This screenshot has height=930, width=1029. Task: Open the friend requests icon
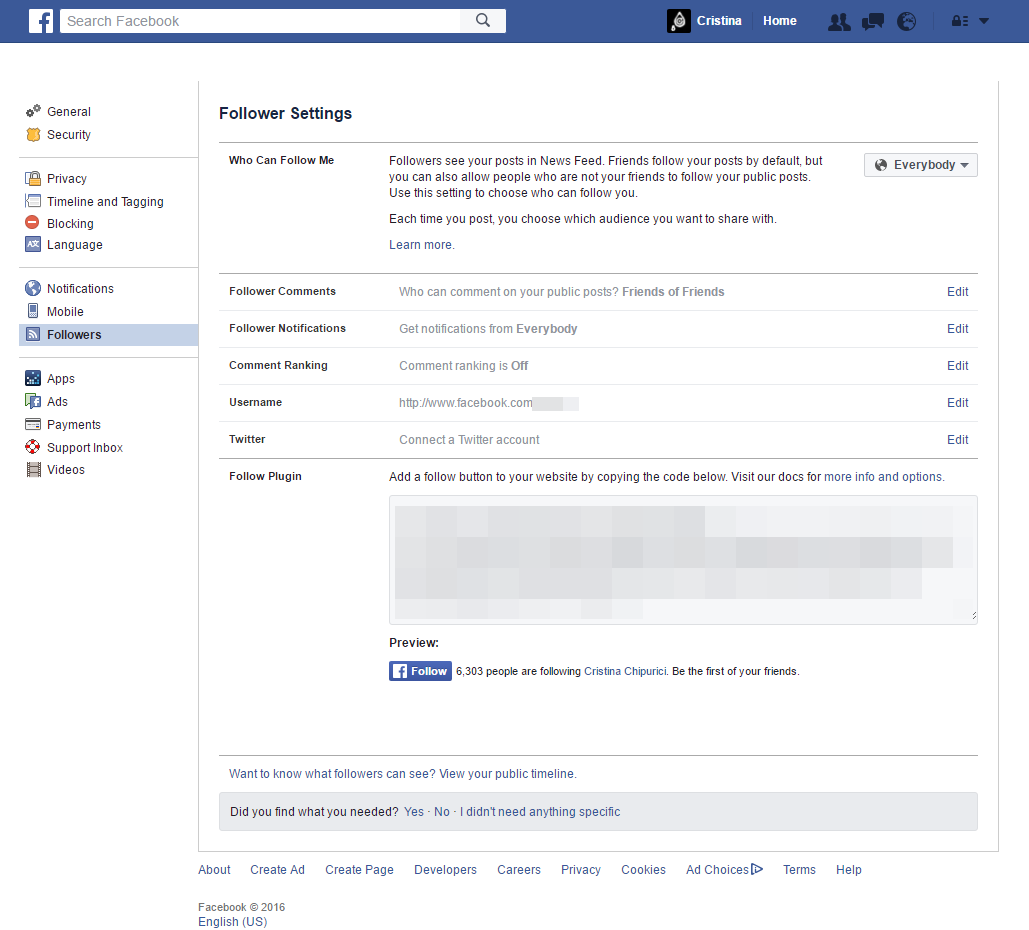pyautogui.click(x=839, y=22)
